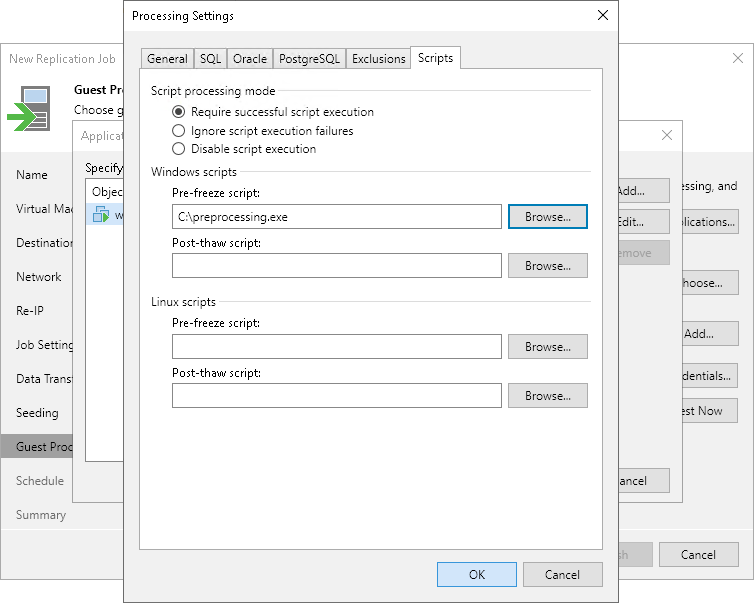754x603 pixels.
Task: Go to Seeding wizard step
Action: pyautogui.click(x=37, y=413)
